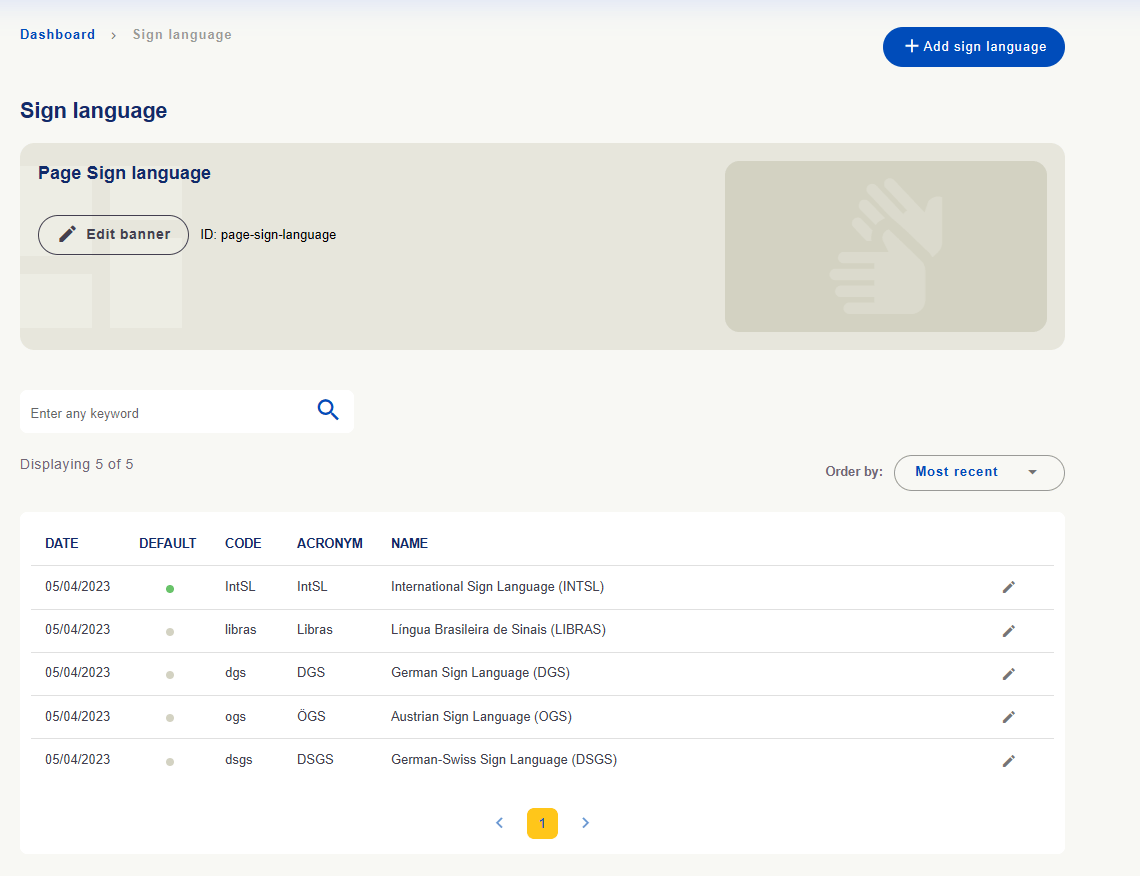Click the dsgs code cell
1140x876 pixels.
click(x=238, y=760)
